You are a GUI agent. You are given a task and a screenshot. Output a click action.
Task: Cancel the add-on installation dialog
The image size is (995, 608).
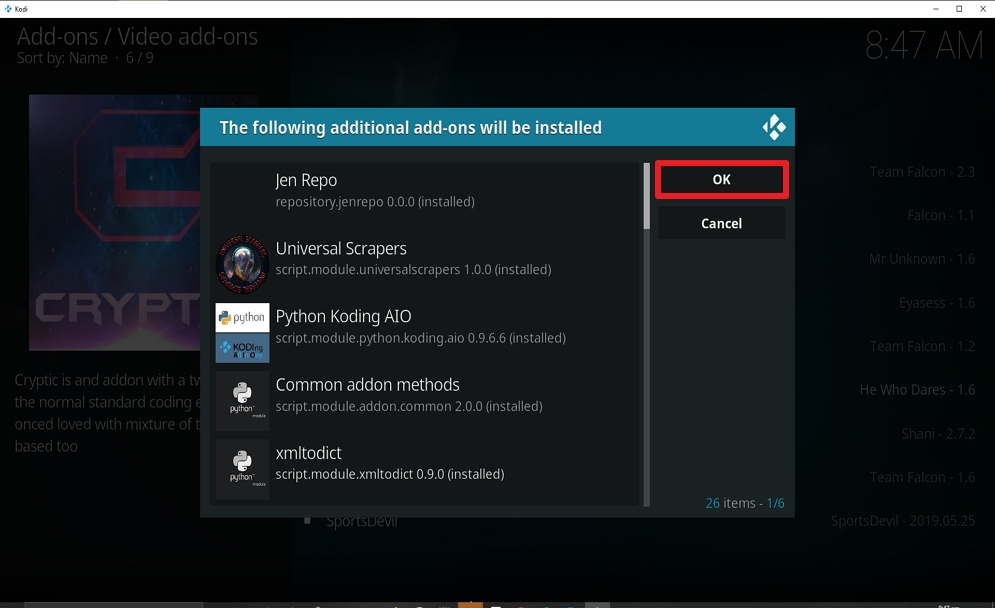tap(722, 223)
